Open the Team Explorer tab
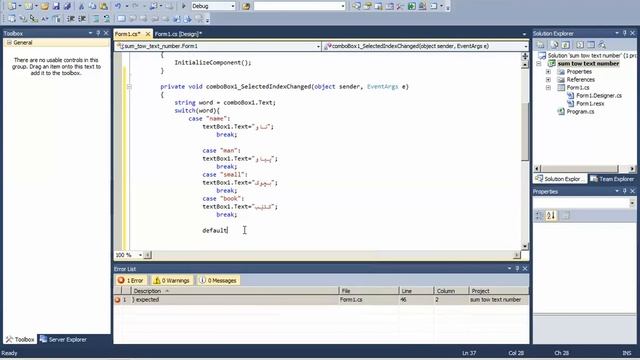The width and height of the screenshot is (640, 360). coord(612,179)
